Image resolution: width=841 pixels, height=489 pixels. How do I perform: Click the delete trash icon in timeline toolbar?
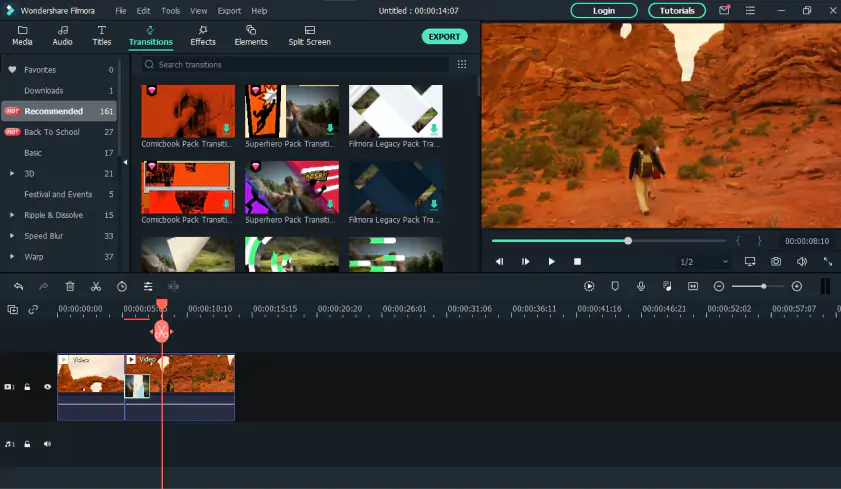[x=70, y=286]
